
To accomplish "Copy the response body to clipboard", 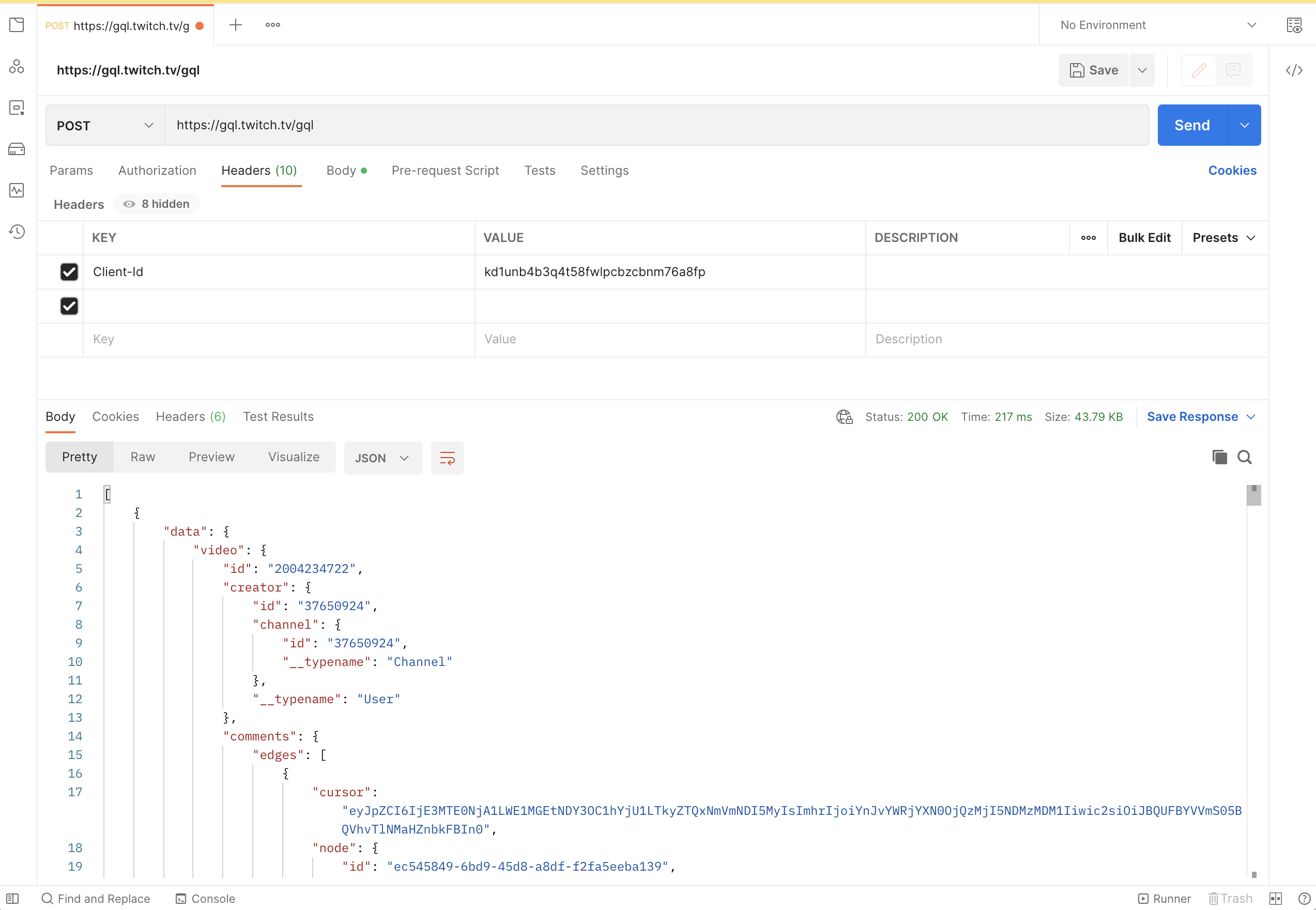I will click(x=1219, y=457).
